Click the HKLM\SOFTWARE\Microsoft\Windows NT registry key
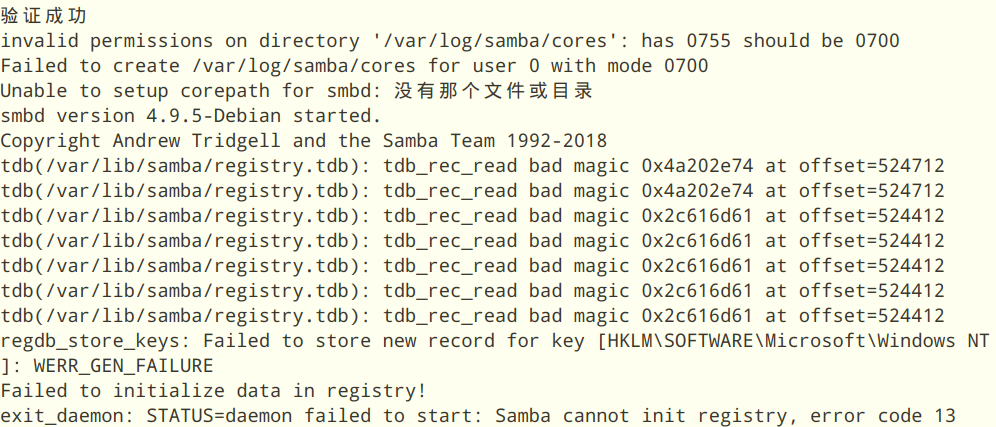Viewport: 996px width, 427px height. (792, 341)
